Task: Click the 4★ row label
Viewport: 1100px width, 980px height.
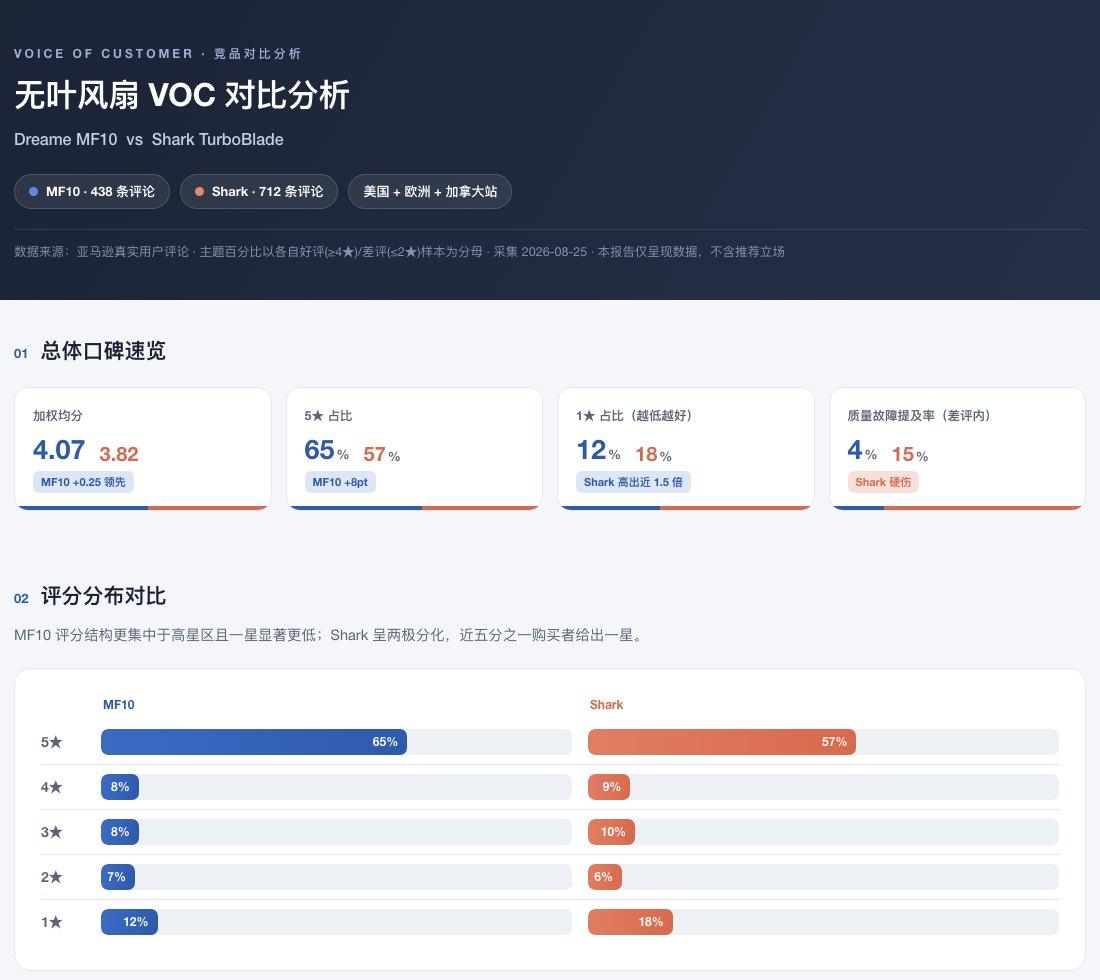Action: pos(51,787)
